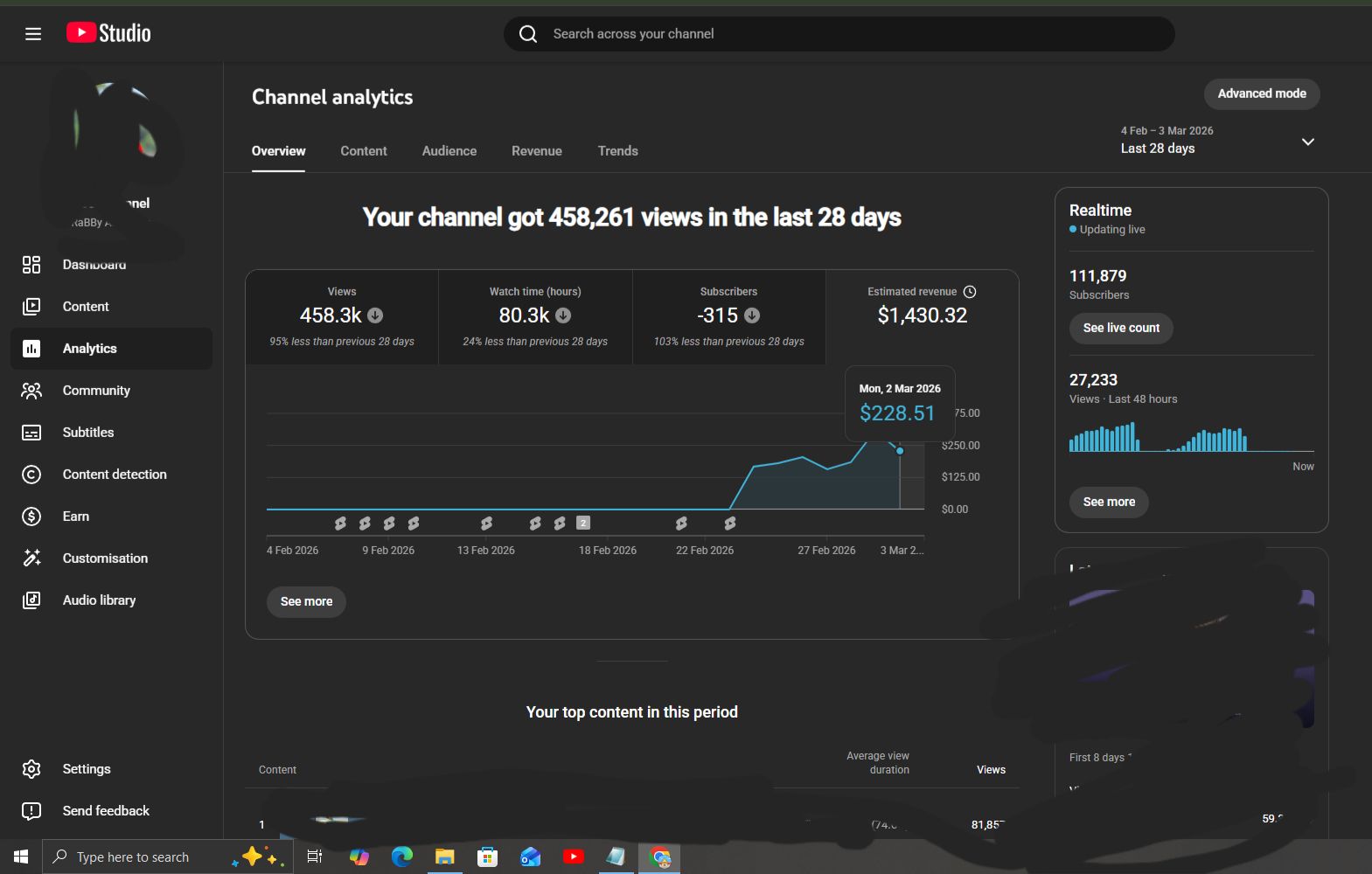
Task: Switch to the Audience tab
Action: (x=449, y=151)
